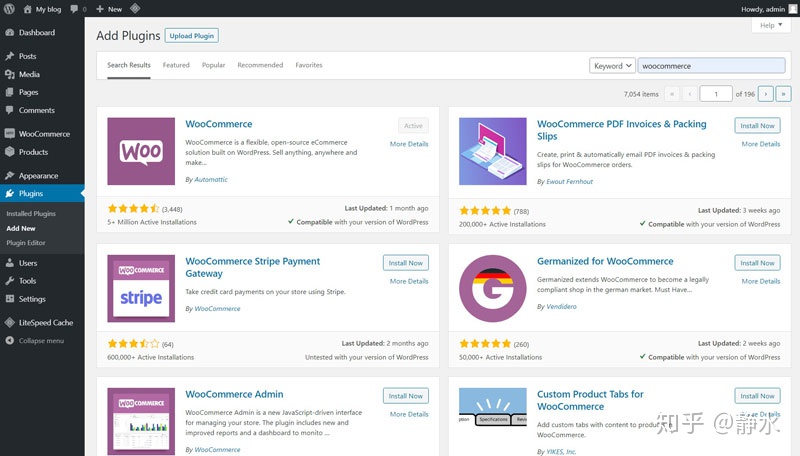Click the Users icon in sidebar

click(x=10, y=263)
